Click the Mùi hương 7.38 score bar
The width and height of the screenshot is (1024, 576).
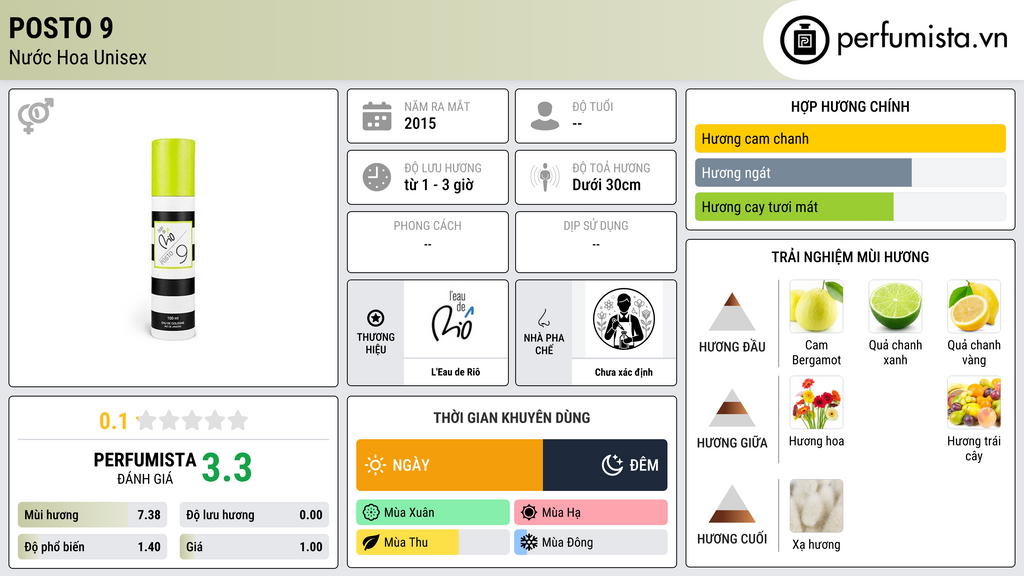click(x=92, y=515)
